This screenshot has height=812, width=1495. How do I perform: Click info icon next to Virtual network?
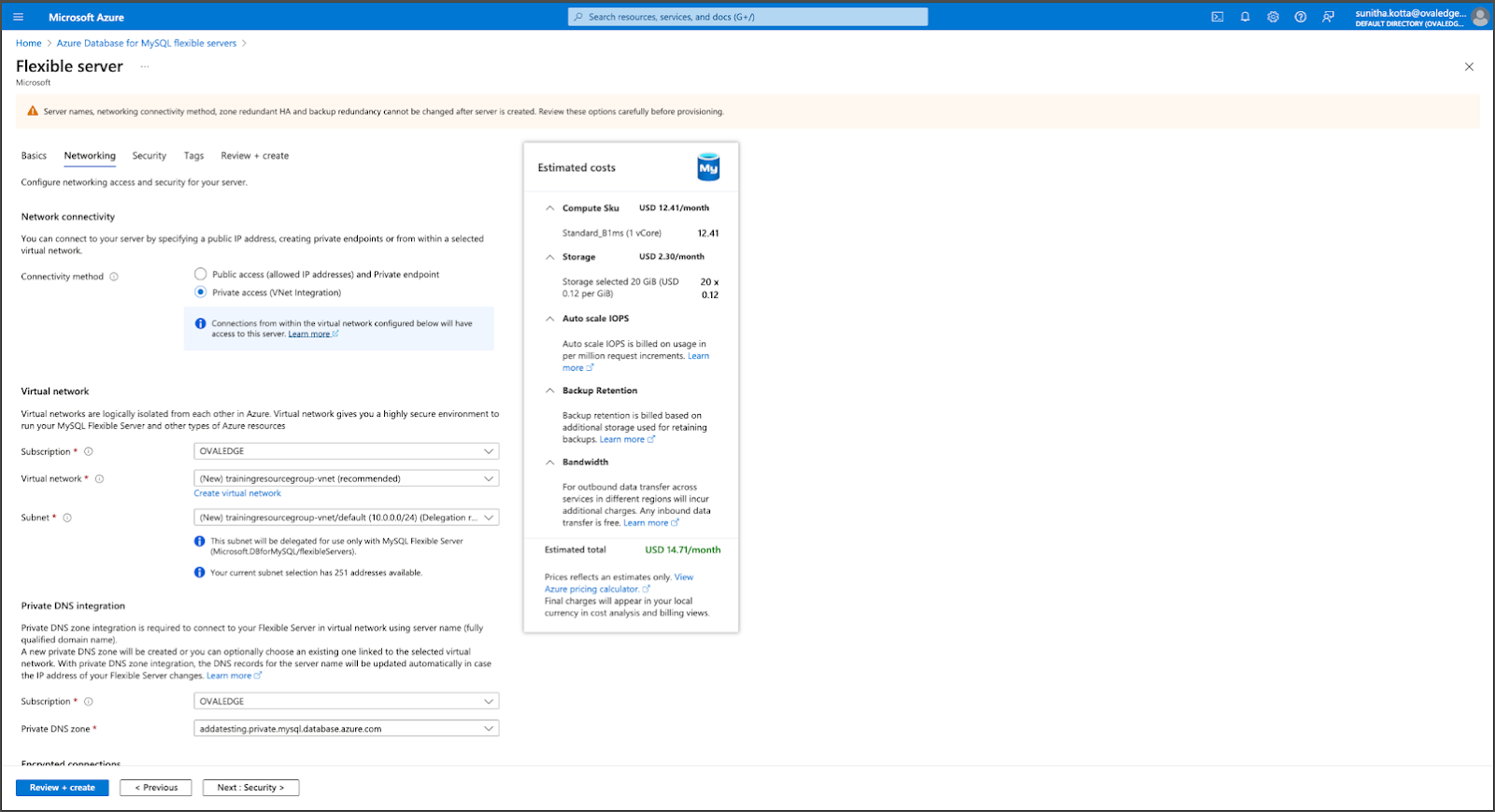(99, 478)
